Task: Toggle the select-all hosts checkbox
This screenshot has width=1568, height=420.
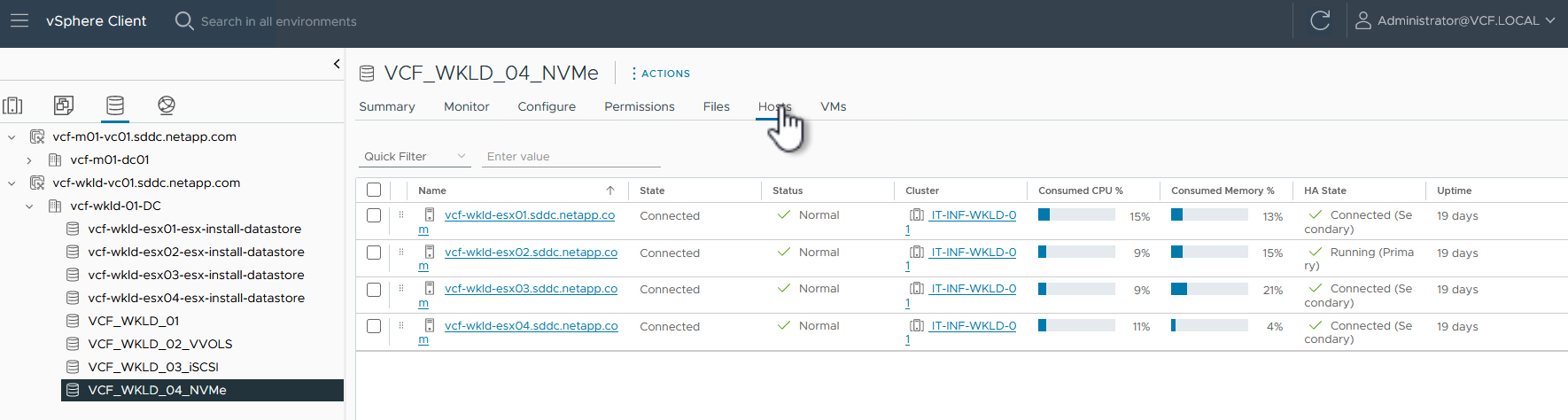Action: pos(374,190)
